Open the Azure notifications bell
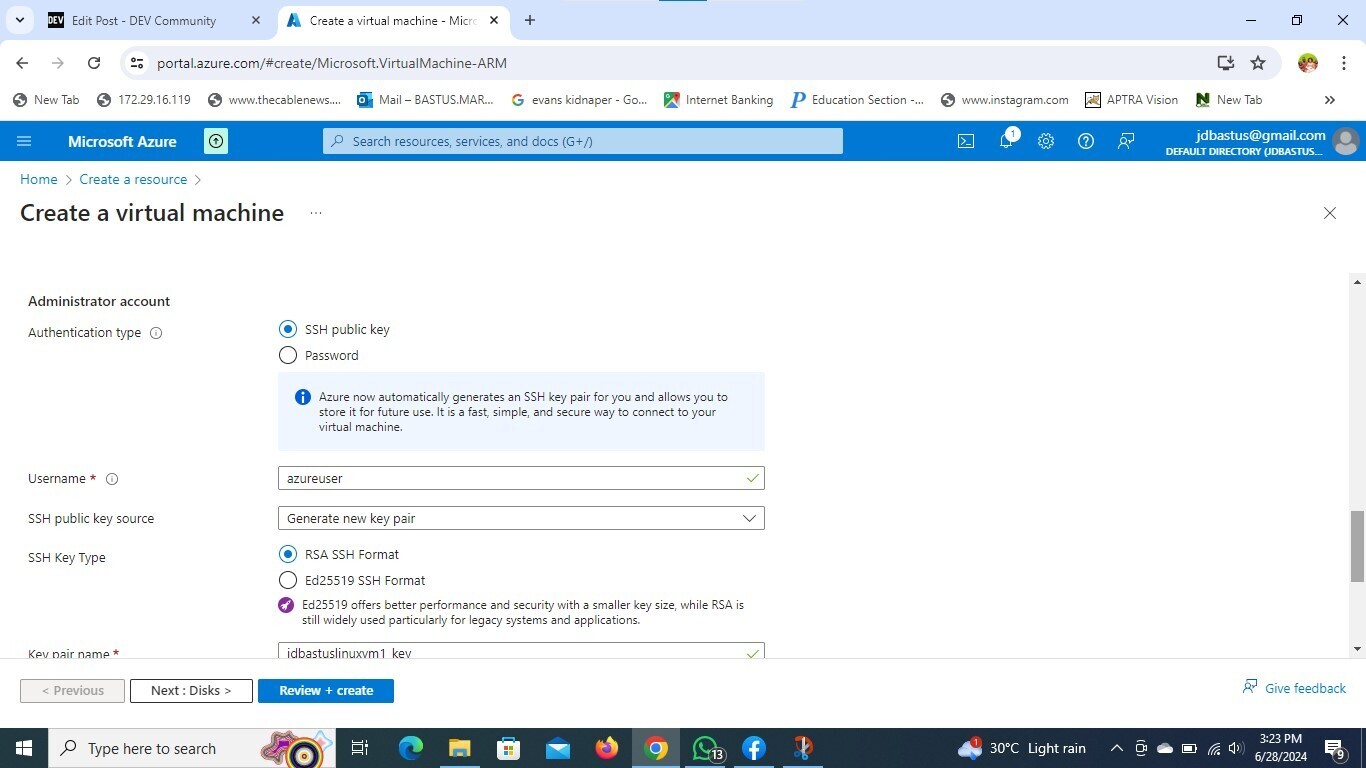Image resolution: width=1366 pixels, height=768 pixels. click(1007, 141)
